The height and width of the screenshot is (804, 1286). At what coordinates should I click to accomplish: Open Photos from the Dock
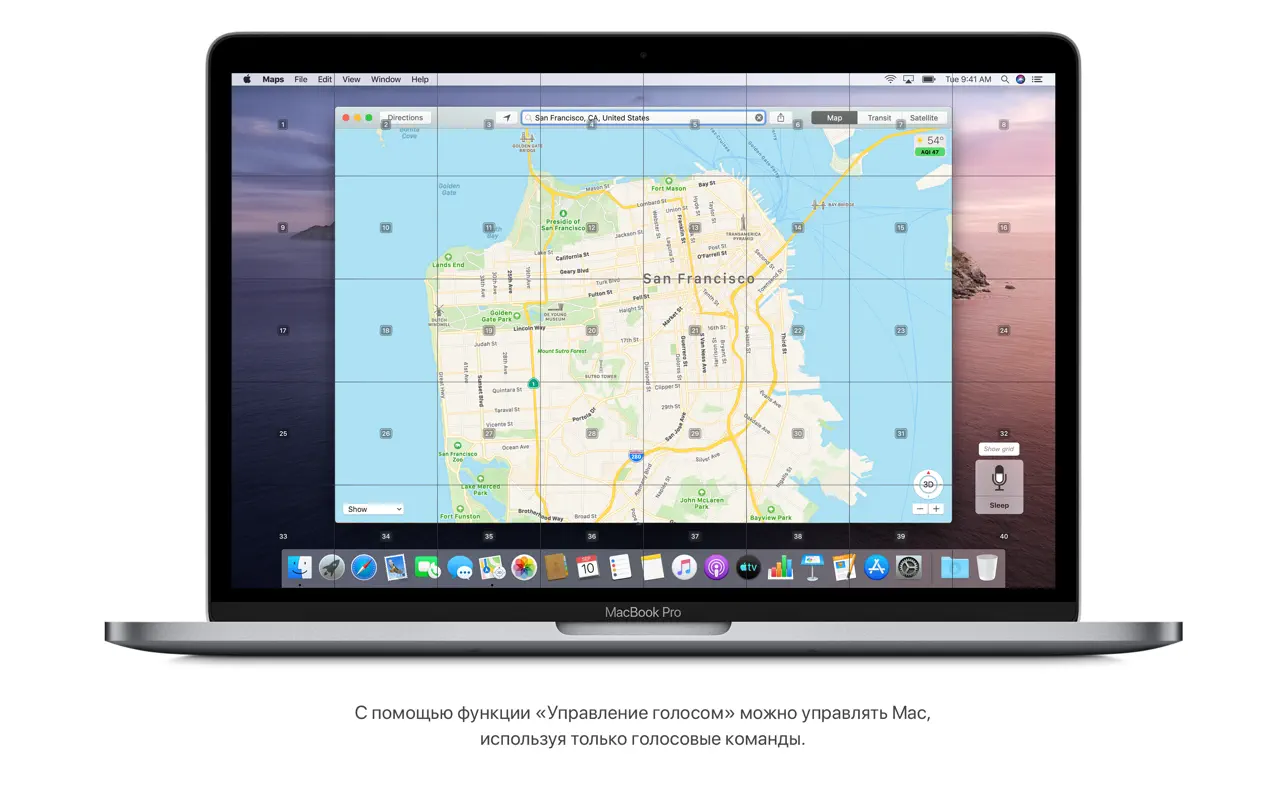coord(524,568)
